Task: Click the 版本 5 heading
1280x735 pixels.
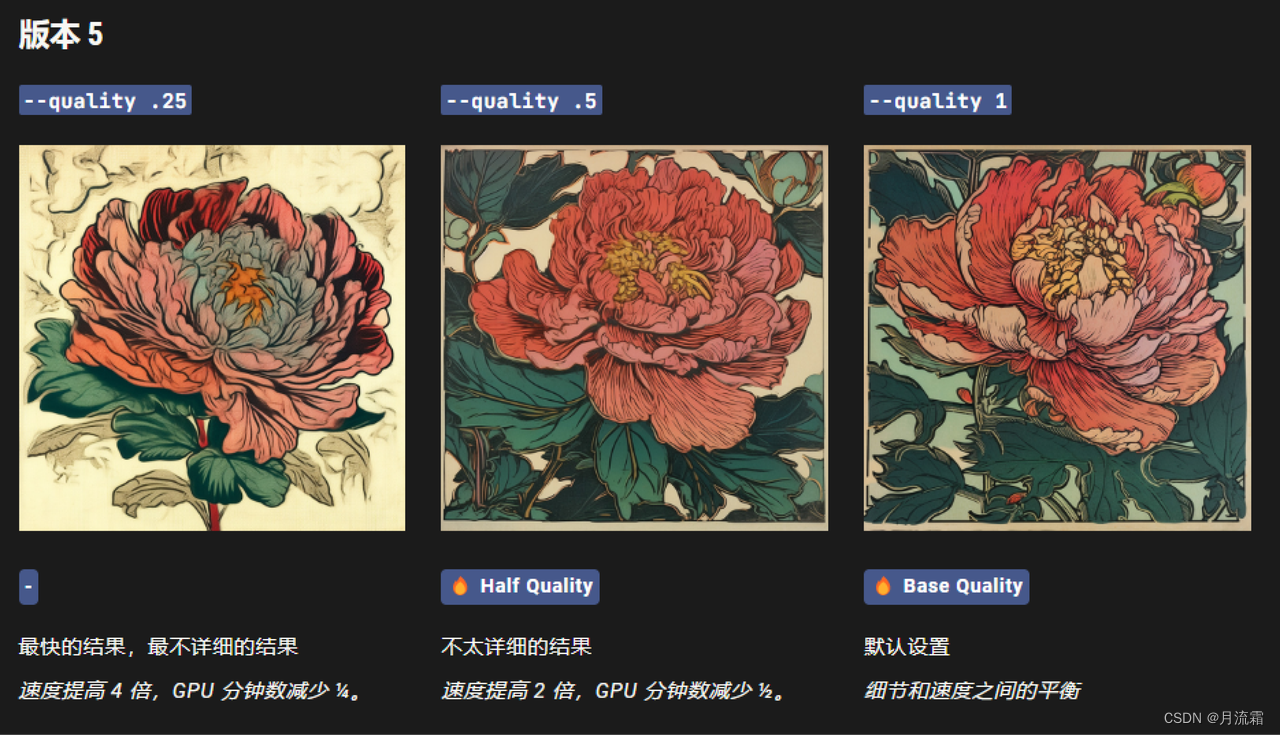Action: coord(61,34)
